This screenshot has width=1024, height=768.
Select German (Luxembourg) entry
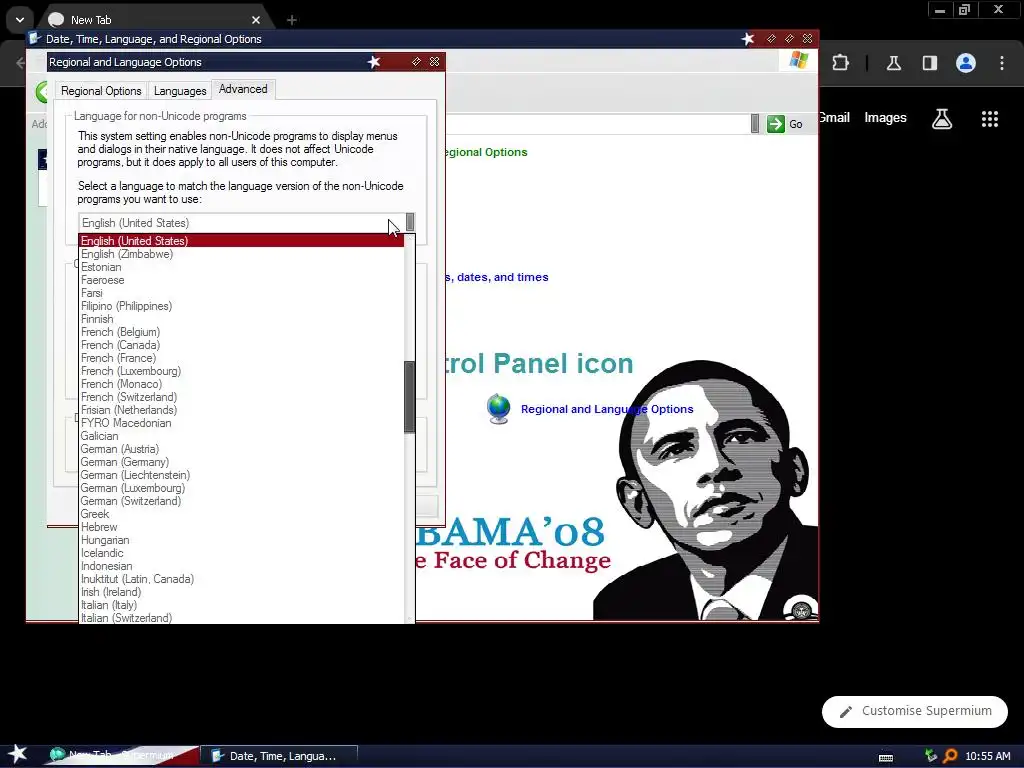tap(241, 488)
